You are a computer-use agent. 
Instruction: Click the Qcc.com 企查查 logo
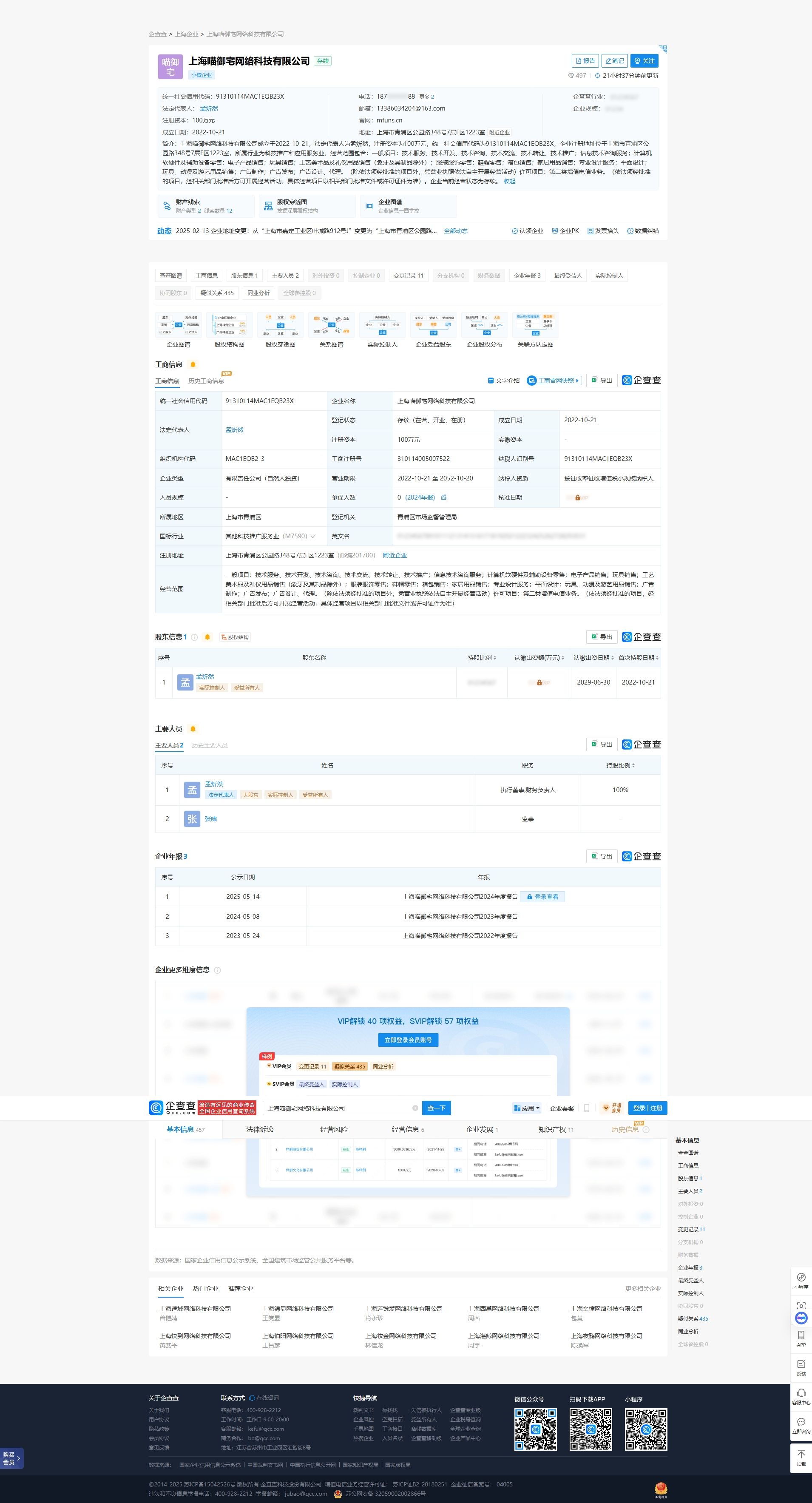click(x=172, y=1108)
